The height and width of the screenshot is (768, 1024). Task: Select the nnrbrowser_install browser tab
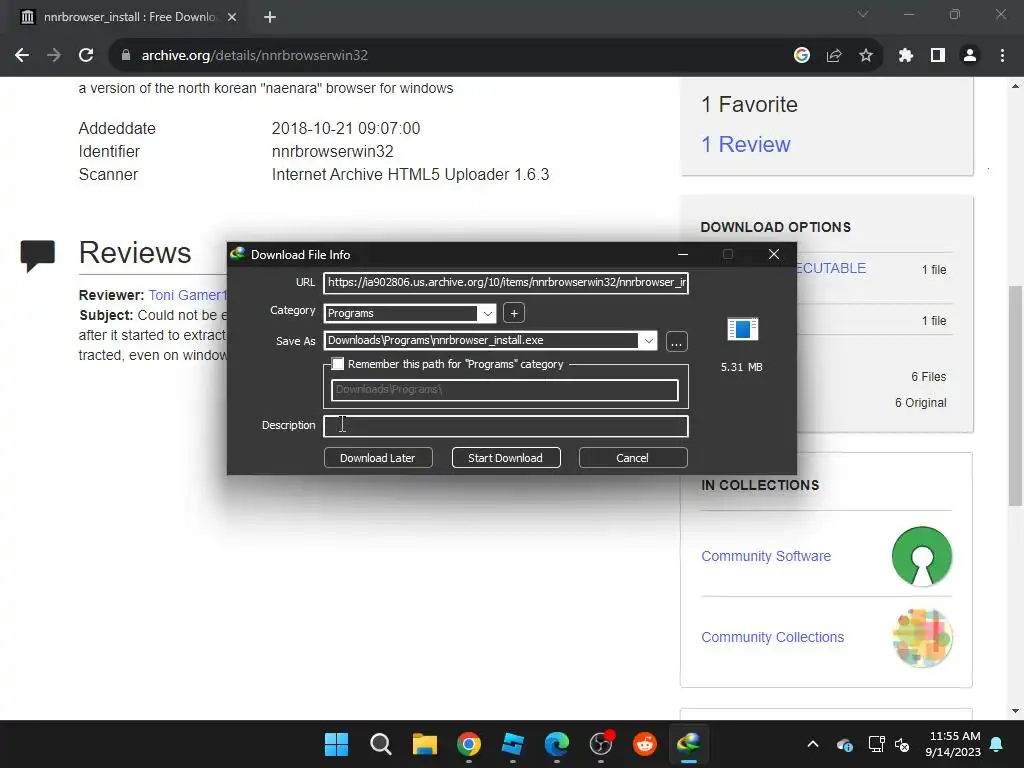click(129, 18)
